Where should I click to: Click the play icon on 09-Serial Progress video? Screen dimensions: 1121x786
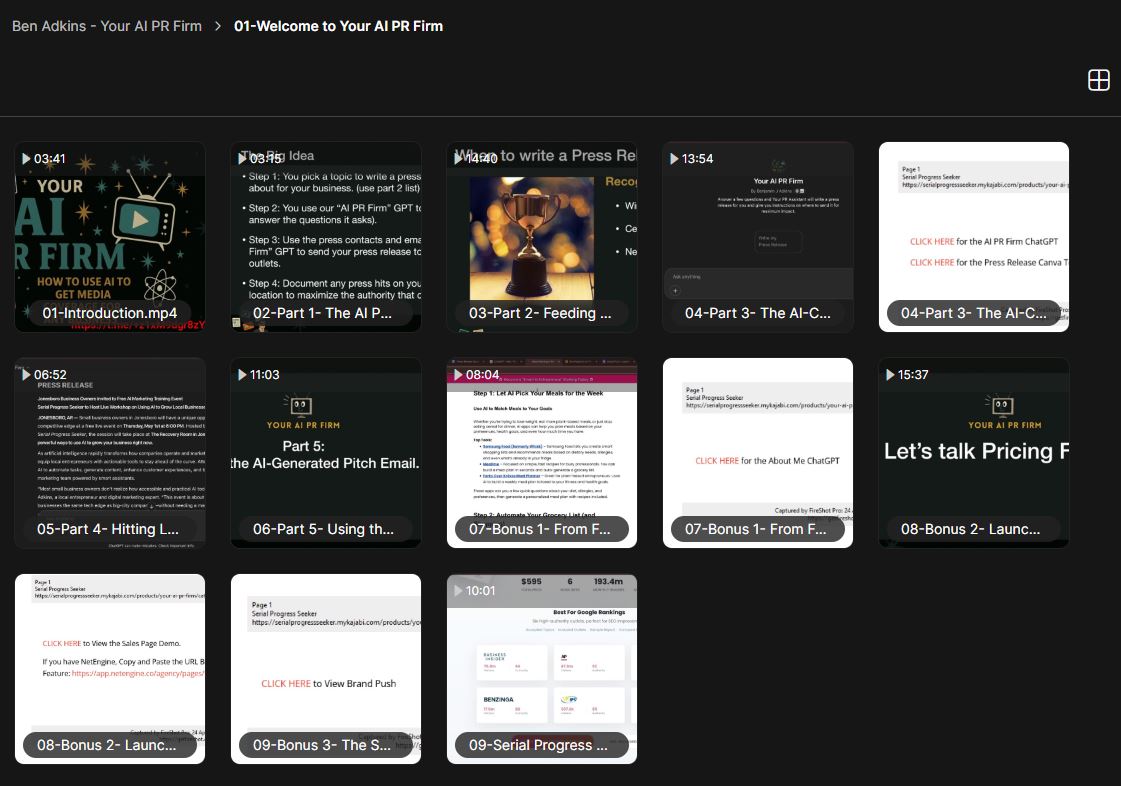[458, 590]
